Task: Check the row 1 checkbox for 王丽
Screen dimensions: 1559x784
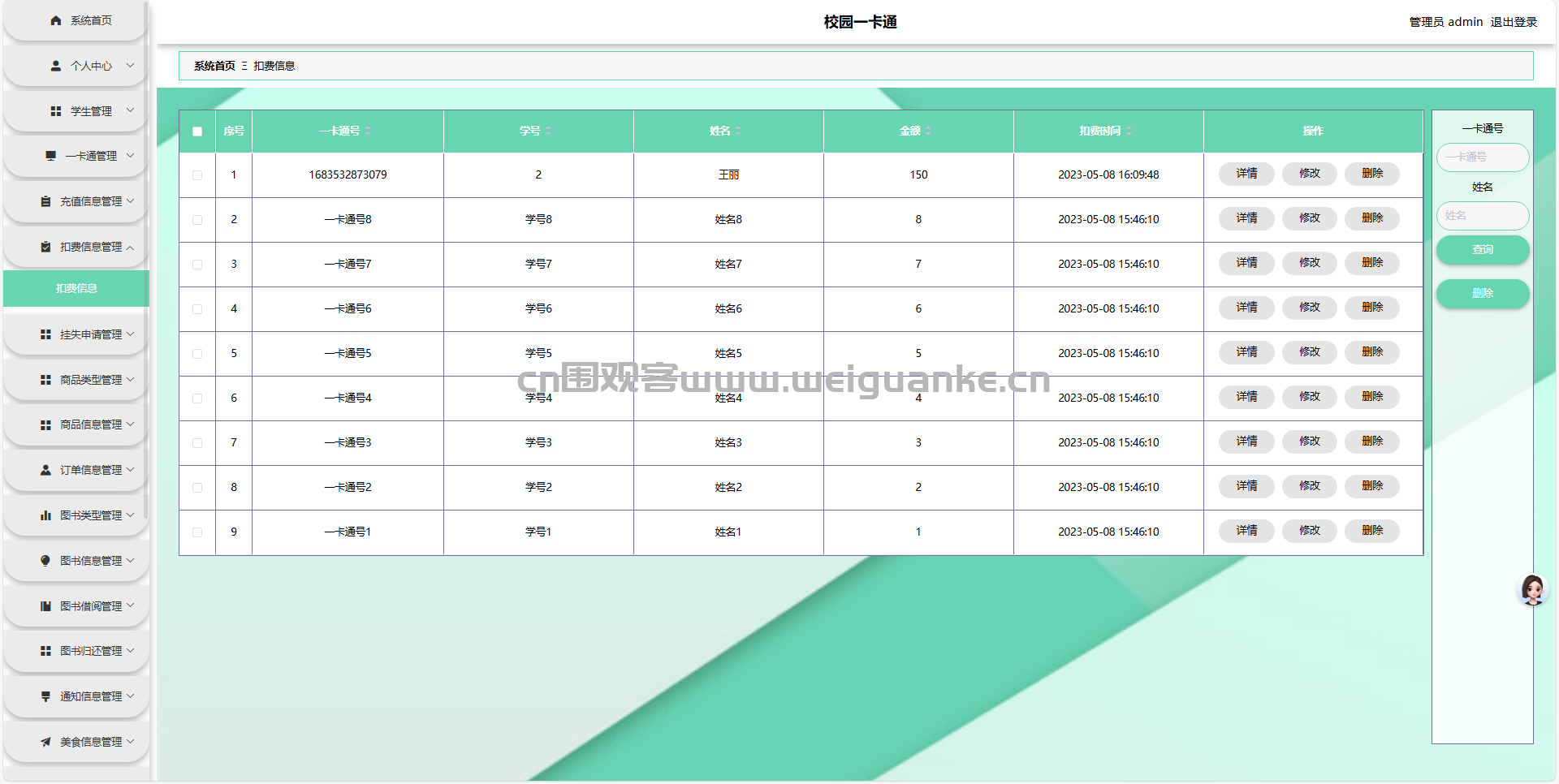Action: click(x=197, y=175)
